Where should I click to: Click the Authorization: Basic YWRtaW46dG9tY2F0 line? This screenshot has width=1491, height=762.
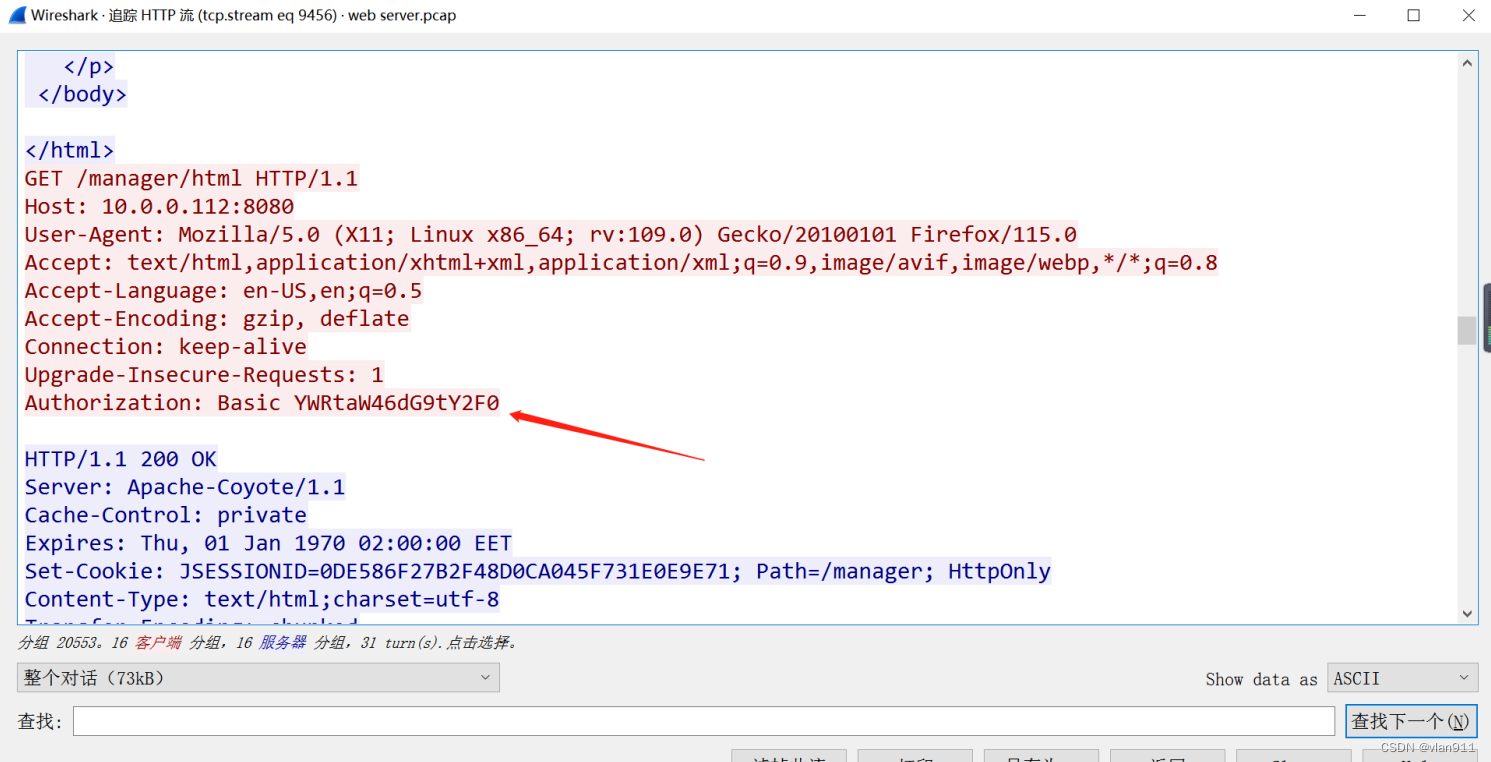(x=262, y=403)
